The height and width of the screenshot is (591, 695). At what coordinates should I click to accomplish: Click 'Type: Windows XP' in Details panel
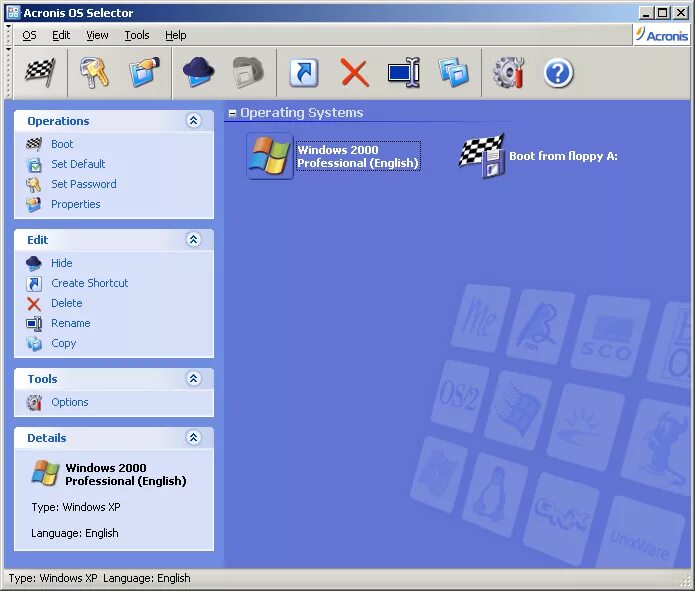[76, 507]
